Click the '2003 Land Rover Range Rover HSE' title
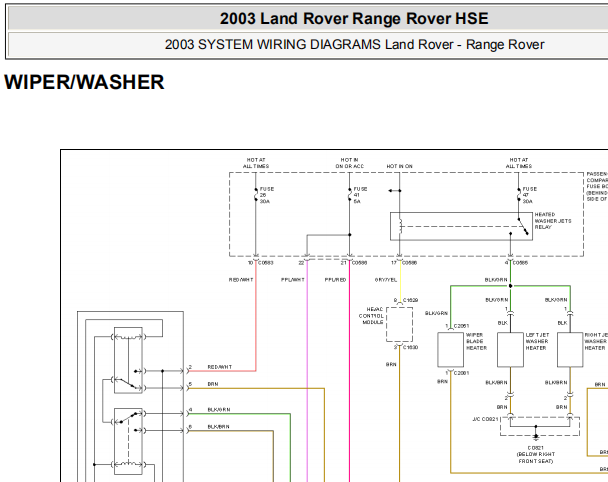This screenshot has width=608, height=482. [x=354, y=18]
